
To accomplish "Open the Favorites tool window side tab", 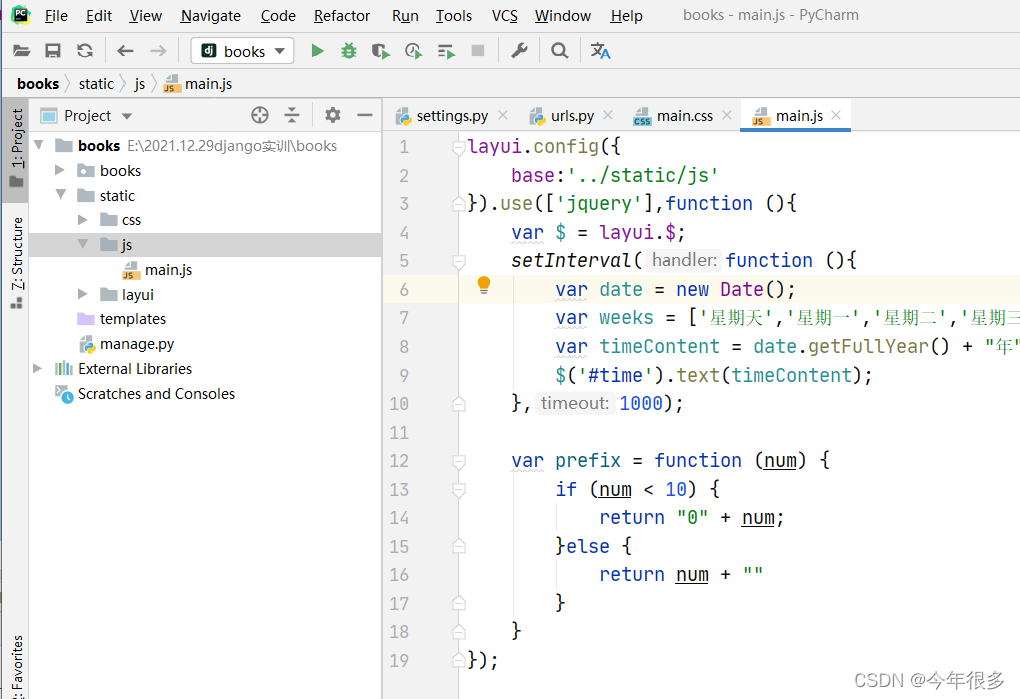I will 16,665.
